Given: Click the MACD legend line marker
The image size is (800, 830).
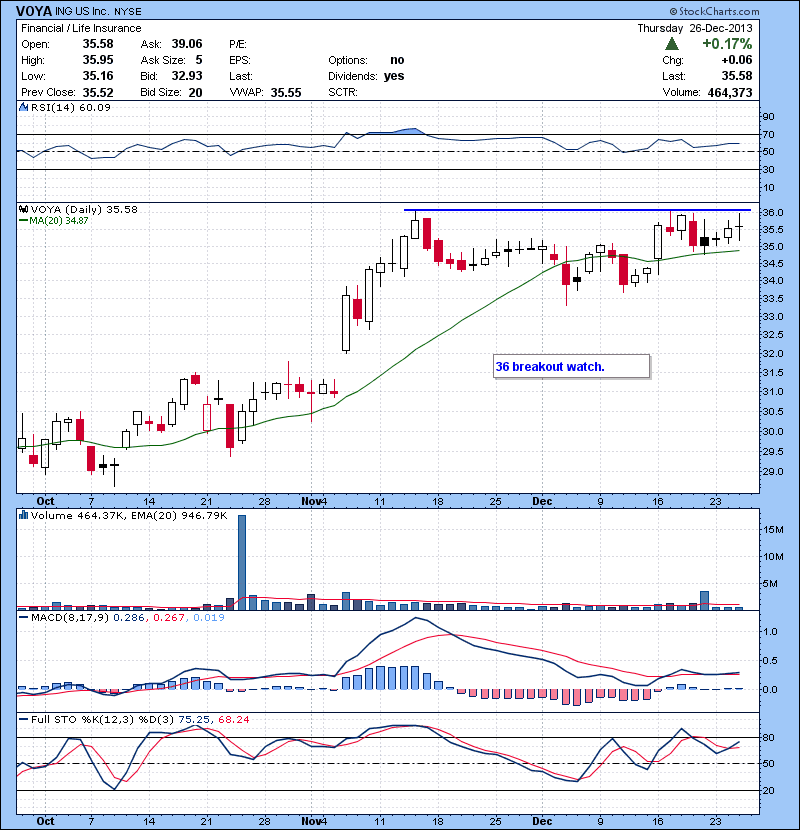Looking at the screenshot, I should click(x=23, y=617).
